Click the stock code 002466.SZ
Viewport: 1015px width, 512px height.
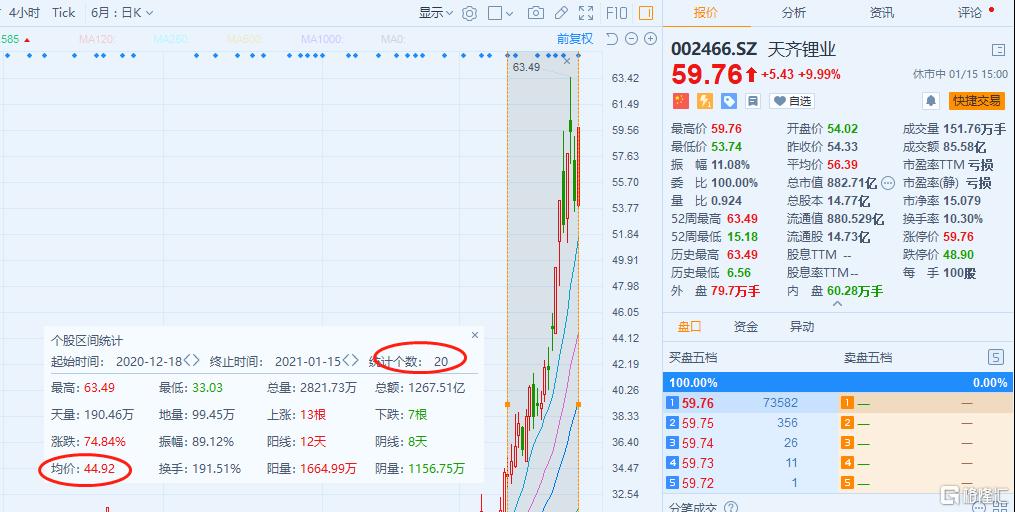pos(714,50)
